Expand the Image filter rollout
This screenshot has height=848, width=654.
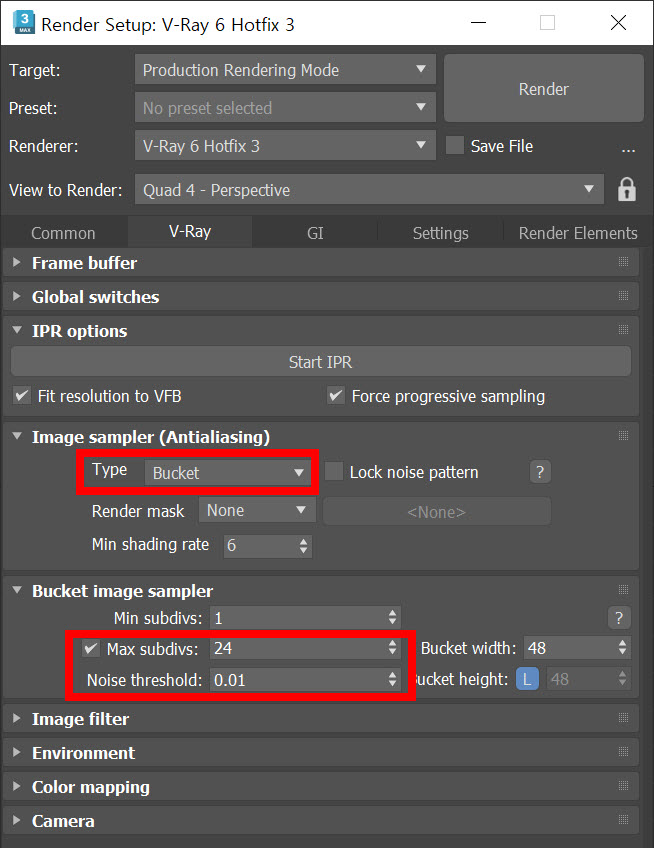click(x=17, y=718)
